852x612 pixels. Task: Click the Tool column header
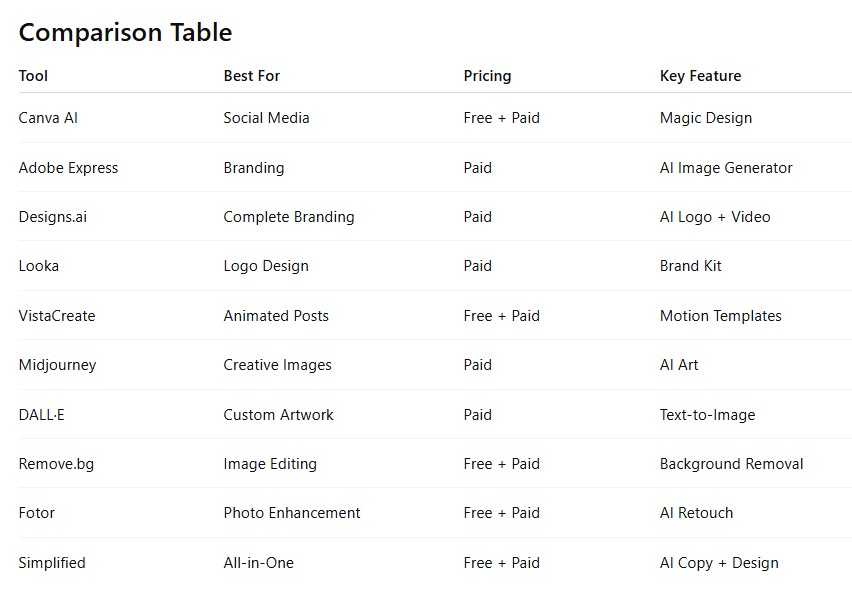33,76
